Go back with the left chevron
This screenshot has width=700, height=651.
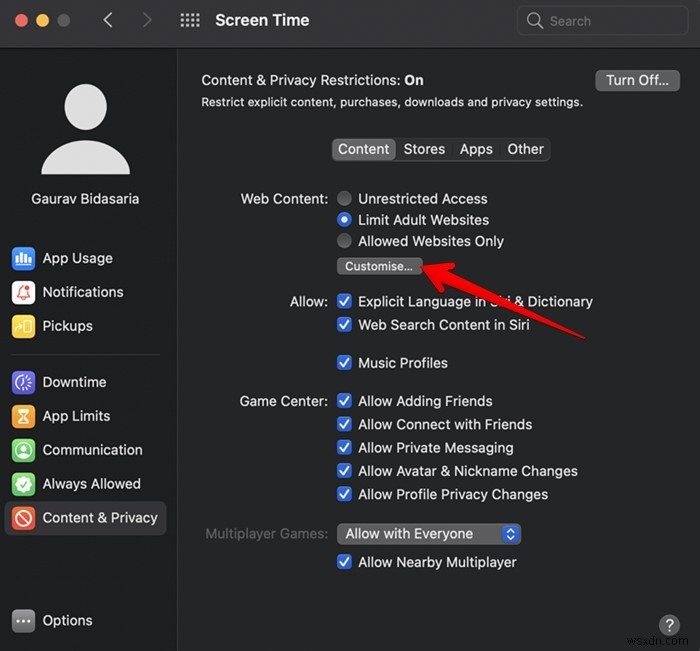click(108, 20)
